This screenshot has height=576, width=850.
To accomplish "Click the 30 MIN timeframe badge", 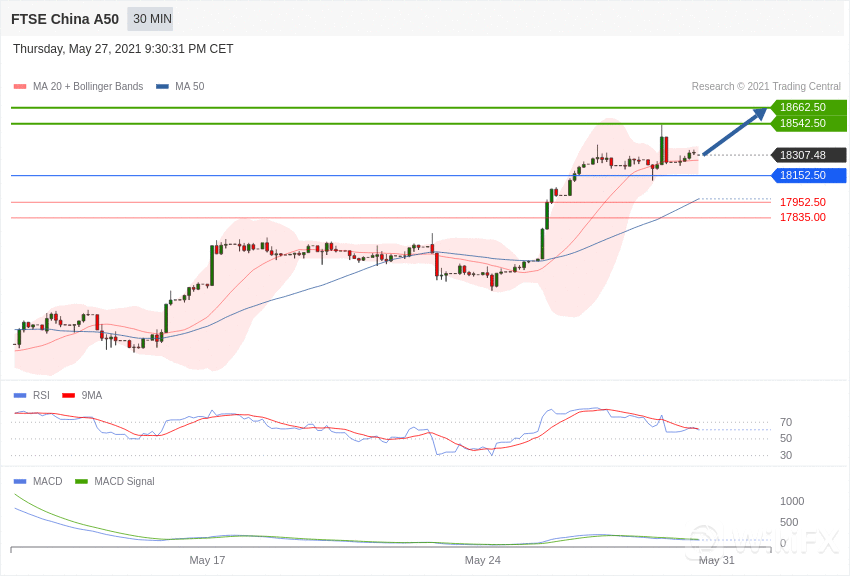I will [151, 19].
